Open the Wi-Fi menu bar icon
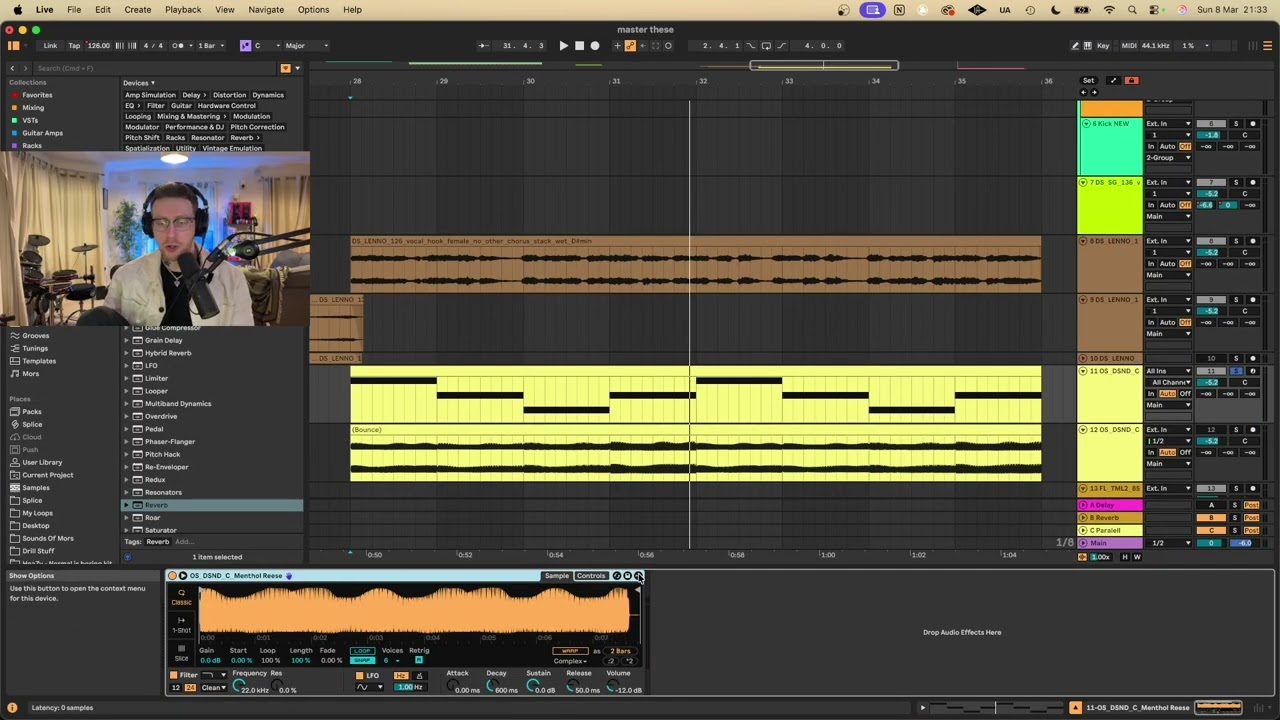Viewport: 1280px width, 720px height. [x=1109, y=10]
